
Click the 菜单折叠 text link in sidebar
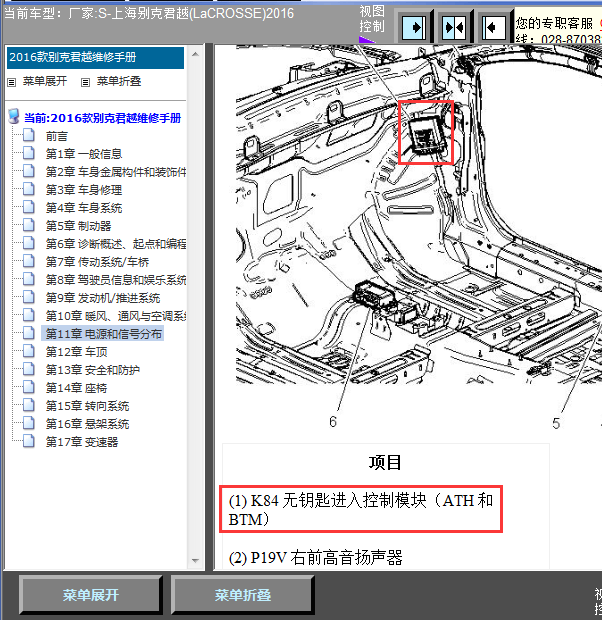(x=119, y=81)
